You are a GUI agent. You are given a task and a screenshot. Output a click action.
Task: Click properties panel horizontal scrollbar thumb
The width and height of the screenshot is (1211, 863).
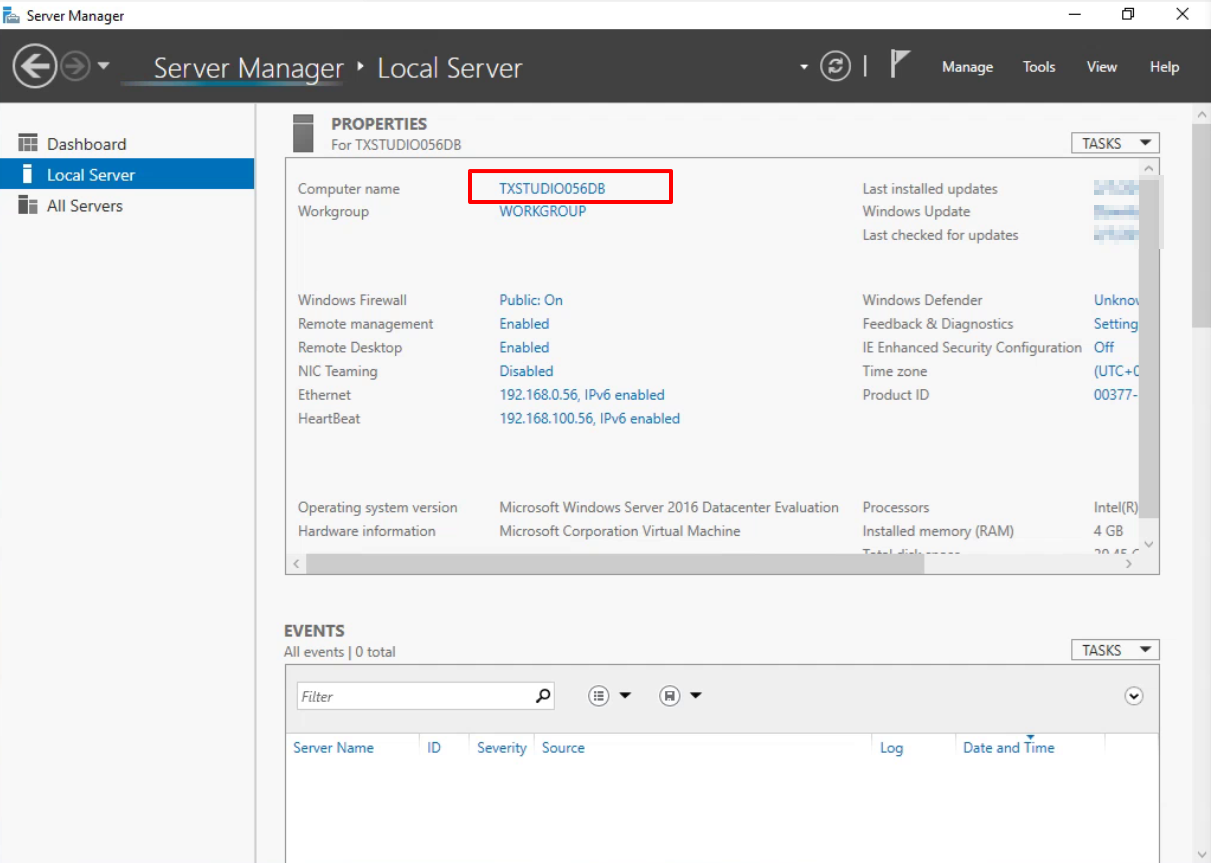(615, 564)
